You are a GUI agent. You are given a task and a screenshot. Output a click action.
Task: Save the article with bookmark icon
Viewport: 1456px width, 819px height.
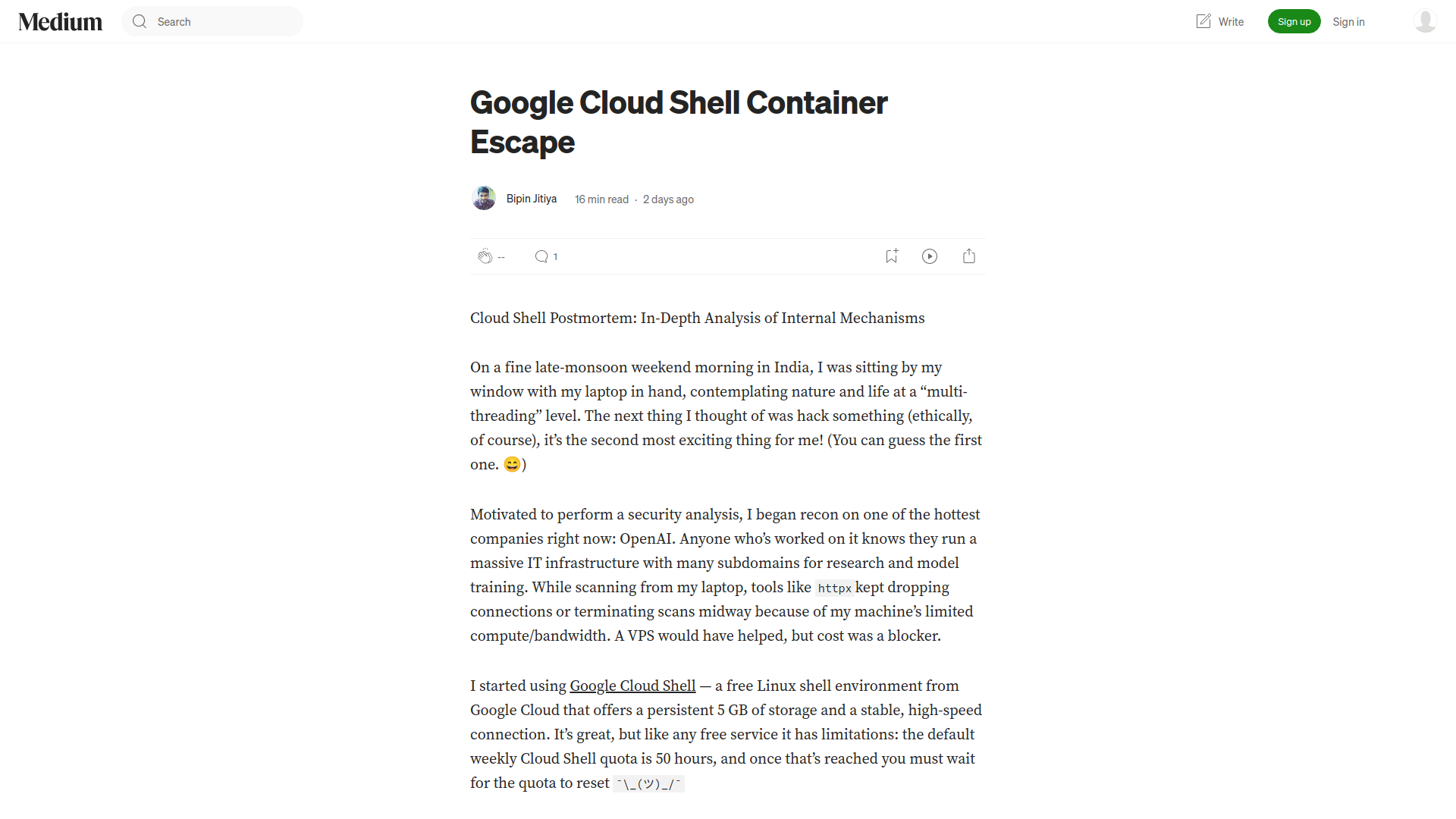coord(891,256)
